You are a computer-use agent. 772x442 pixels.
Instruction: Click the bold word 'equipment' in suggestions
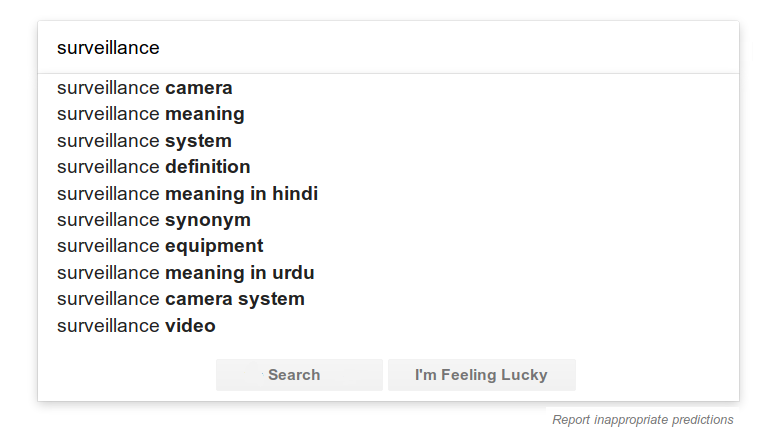214,246
